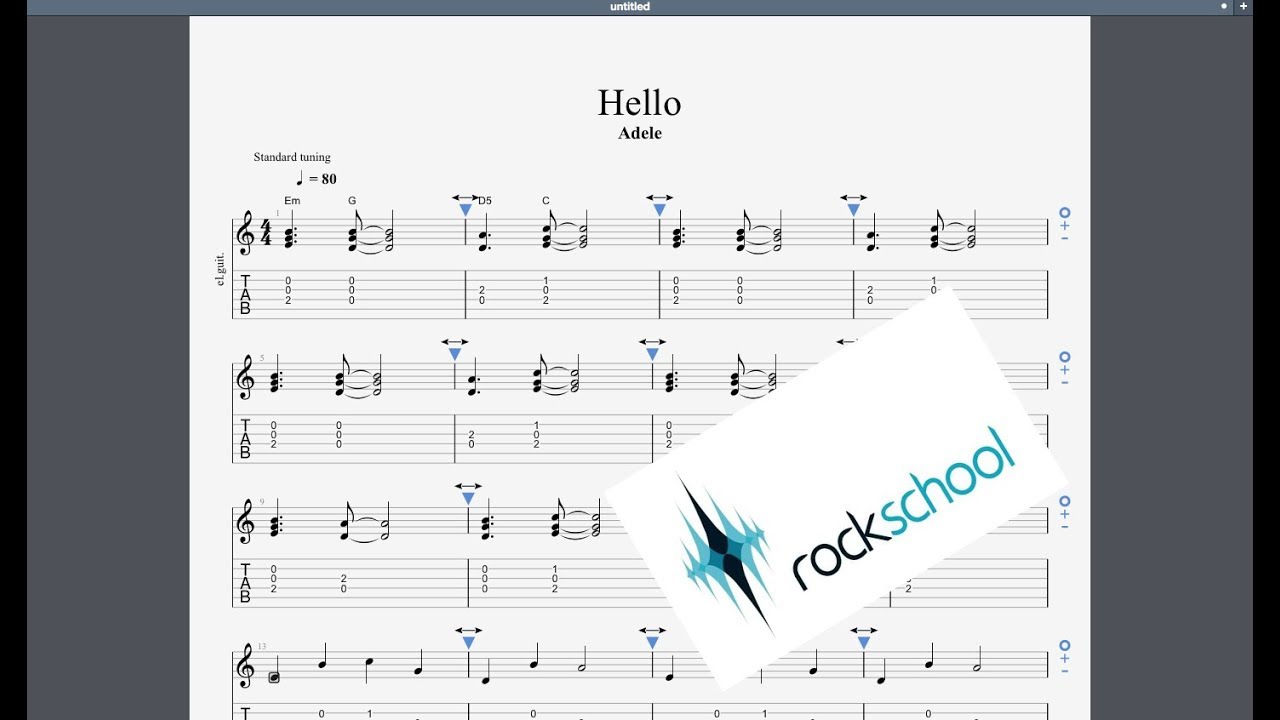This screenshot has width=1280, height=720.
Task: Select the "Em" chord name in bar 1
Action: [x=292, y=201]
